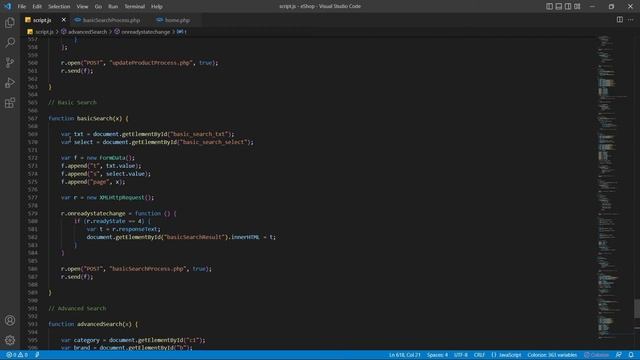Switch to the home.php tab
The width and height of the screenshot is (640, 360).
tap(177, 20)
